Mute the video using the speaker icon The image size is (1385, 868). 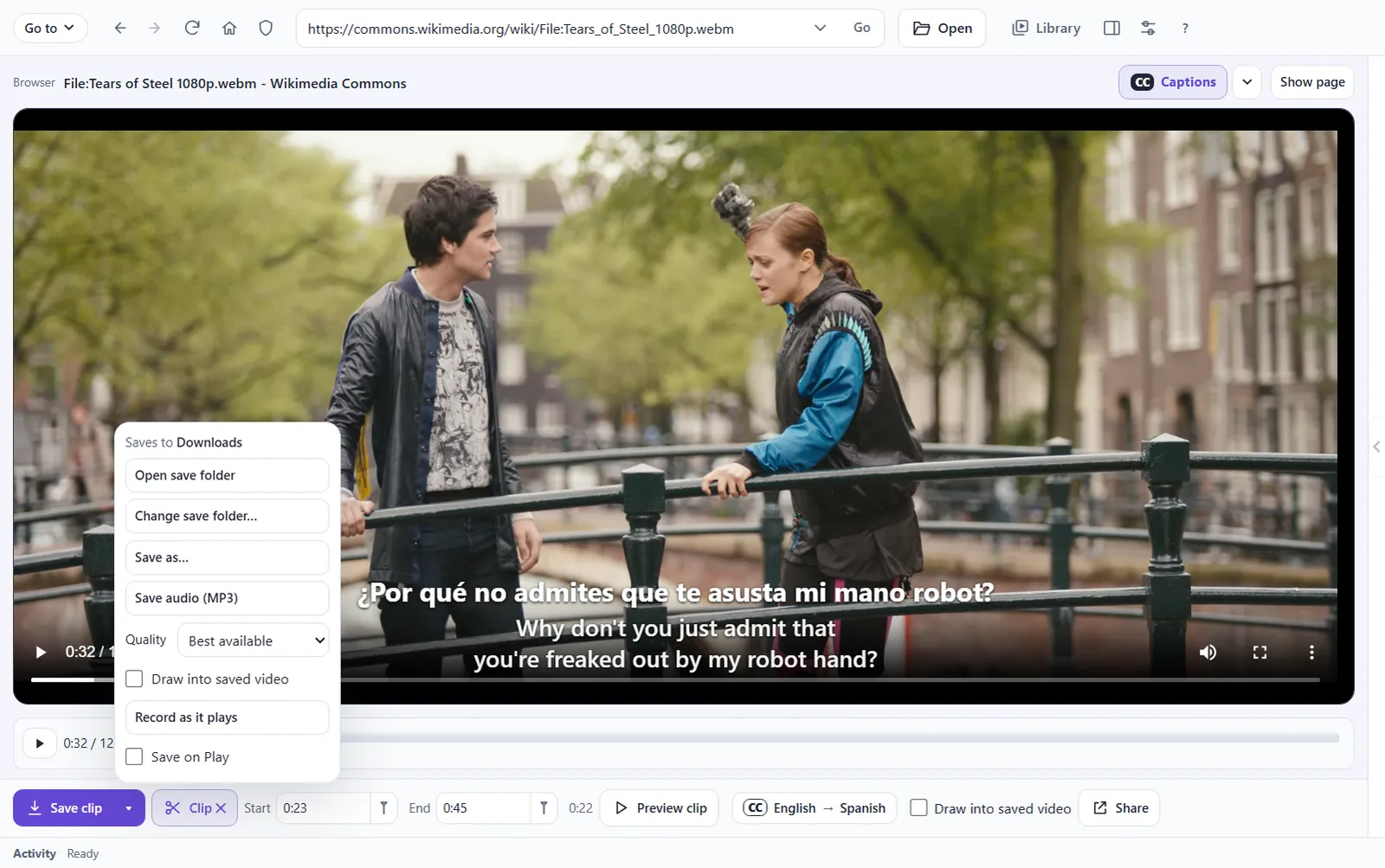1208,652
